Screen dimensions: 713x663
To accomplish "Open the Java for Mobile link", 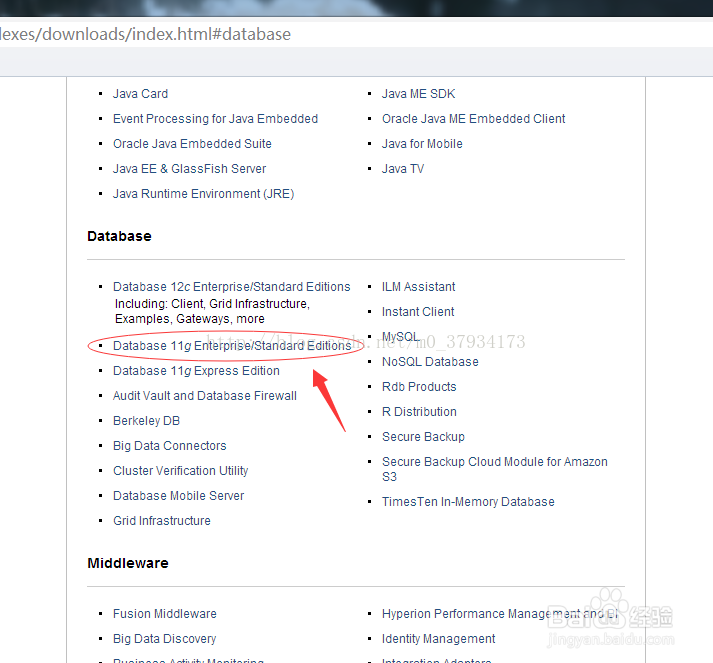I will [x=422, y=144].
